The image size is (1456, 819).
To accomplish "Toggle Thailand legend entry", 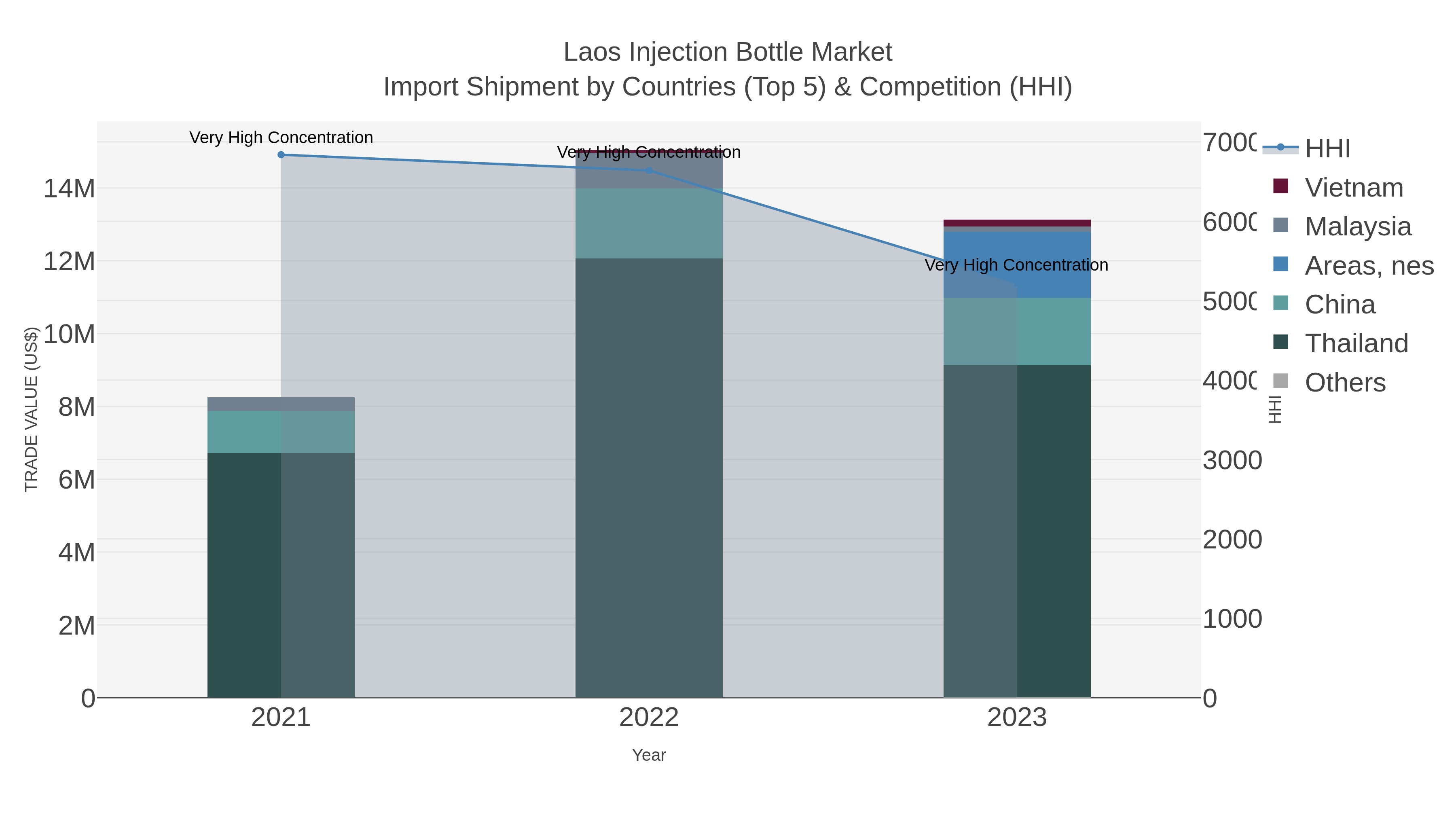I will pos(1340,343).
